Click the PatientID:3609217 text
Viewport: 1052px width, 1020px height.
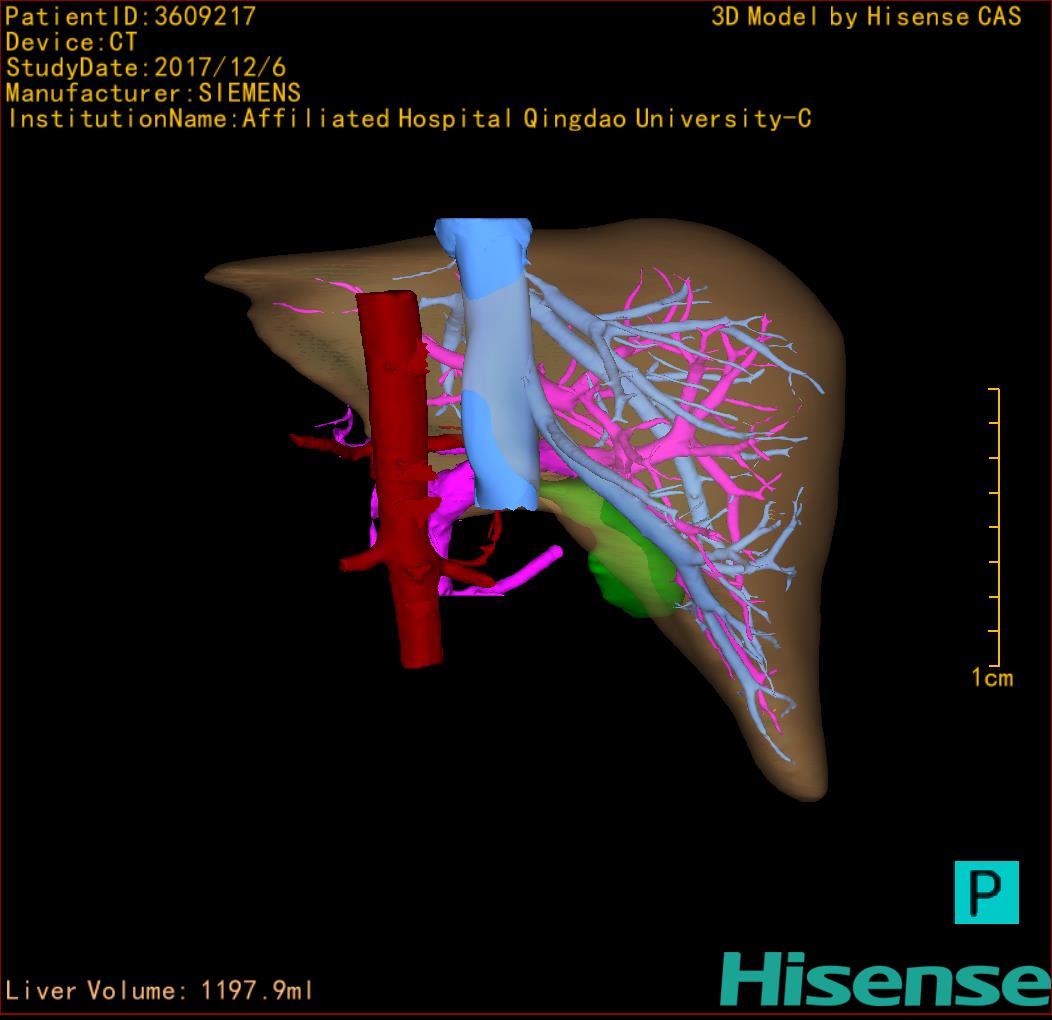click(x=130, y=17)
